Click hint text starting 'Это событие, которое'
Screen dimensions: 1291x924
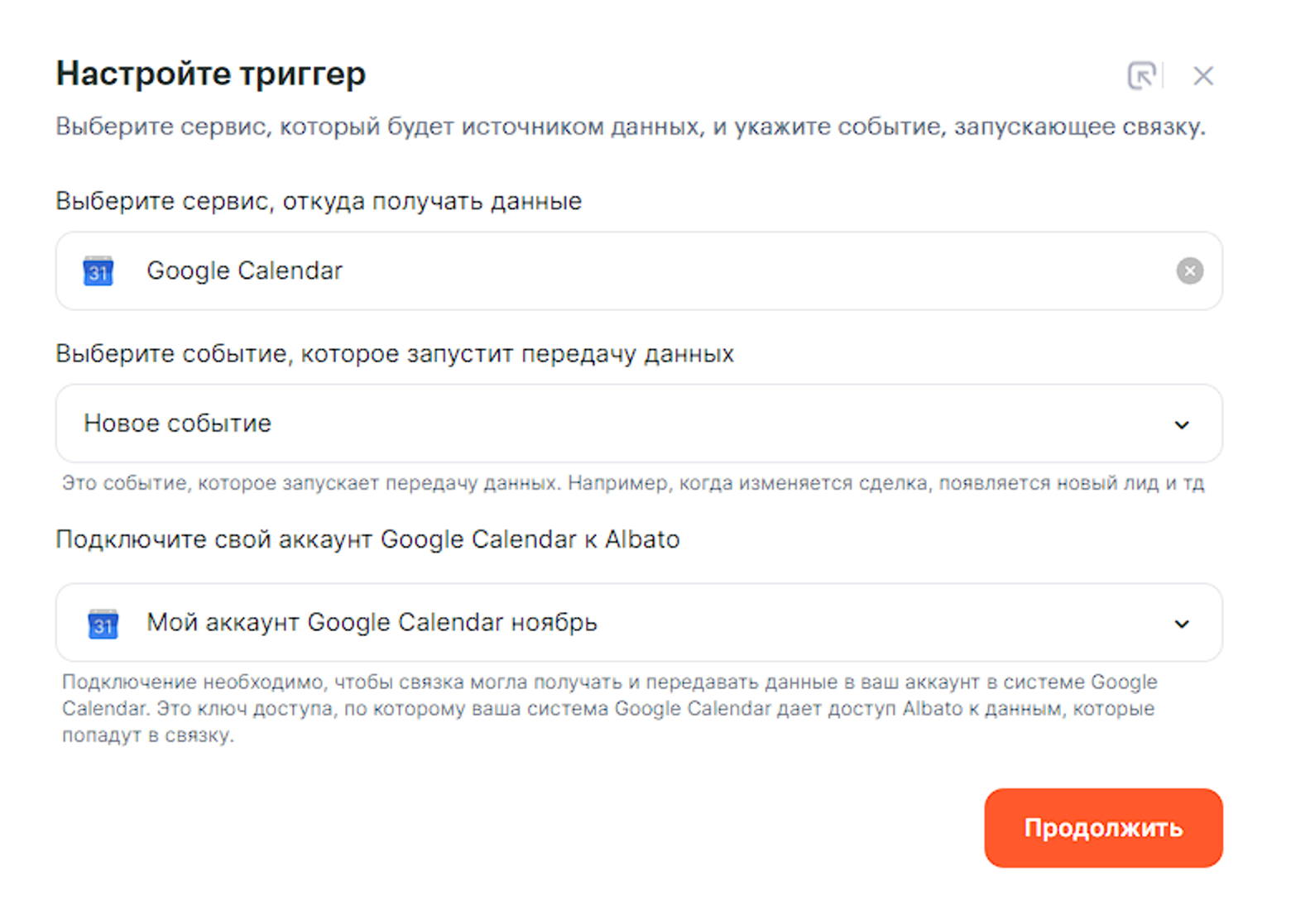click(x=632, y=483)
